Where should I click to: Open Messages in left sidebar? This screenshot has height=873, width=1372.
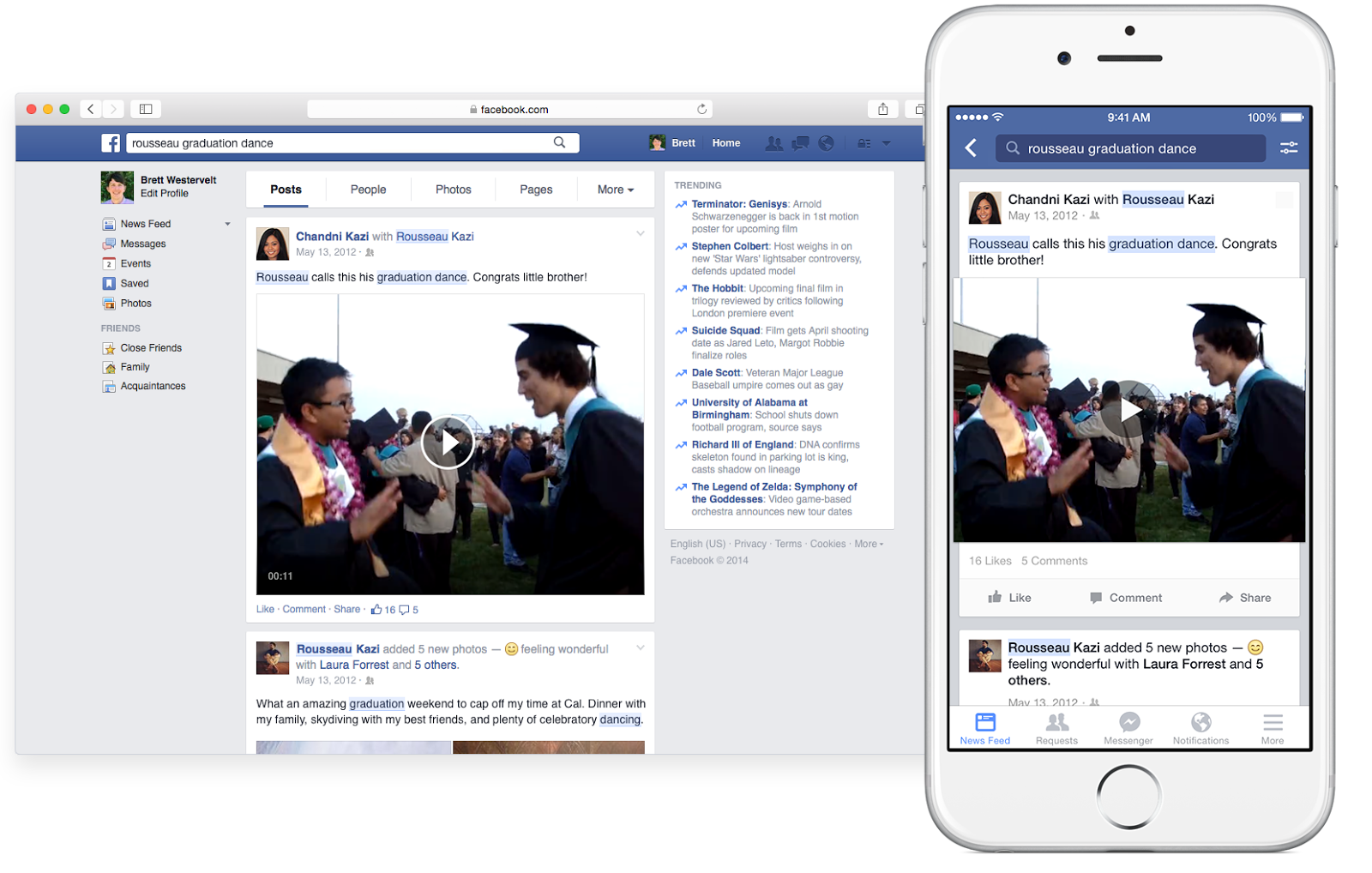135,244
